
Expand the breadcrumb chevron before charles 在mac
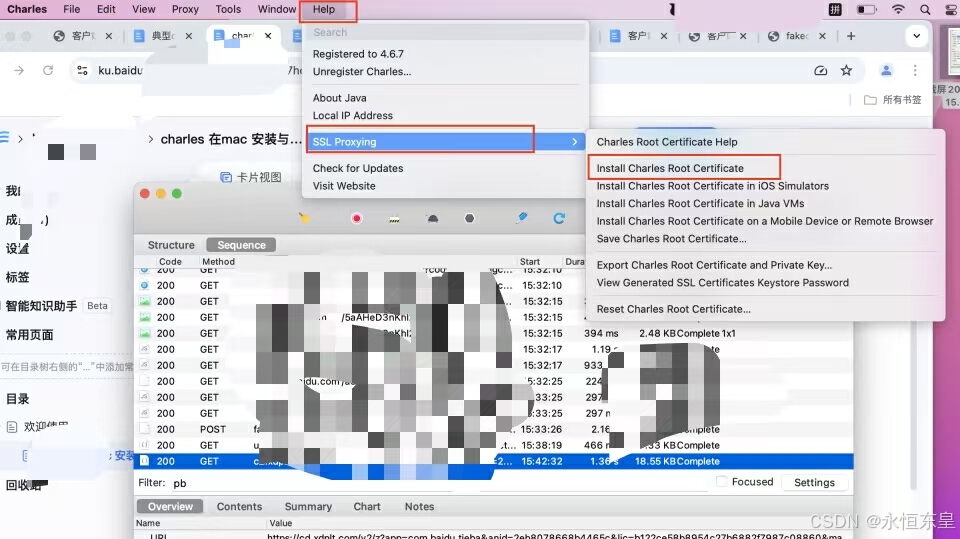[x=151, y=139]
